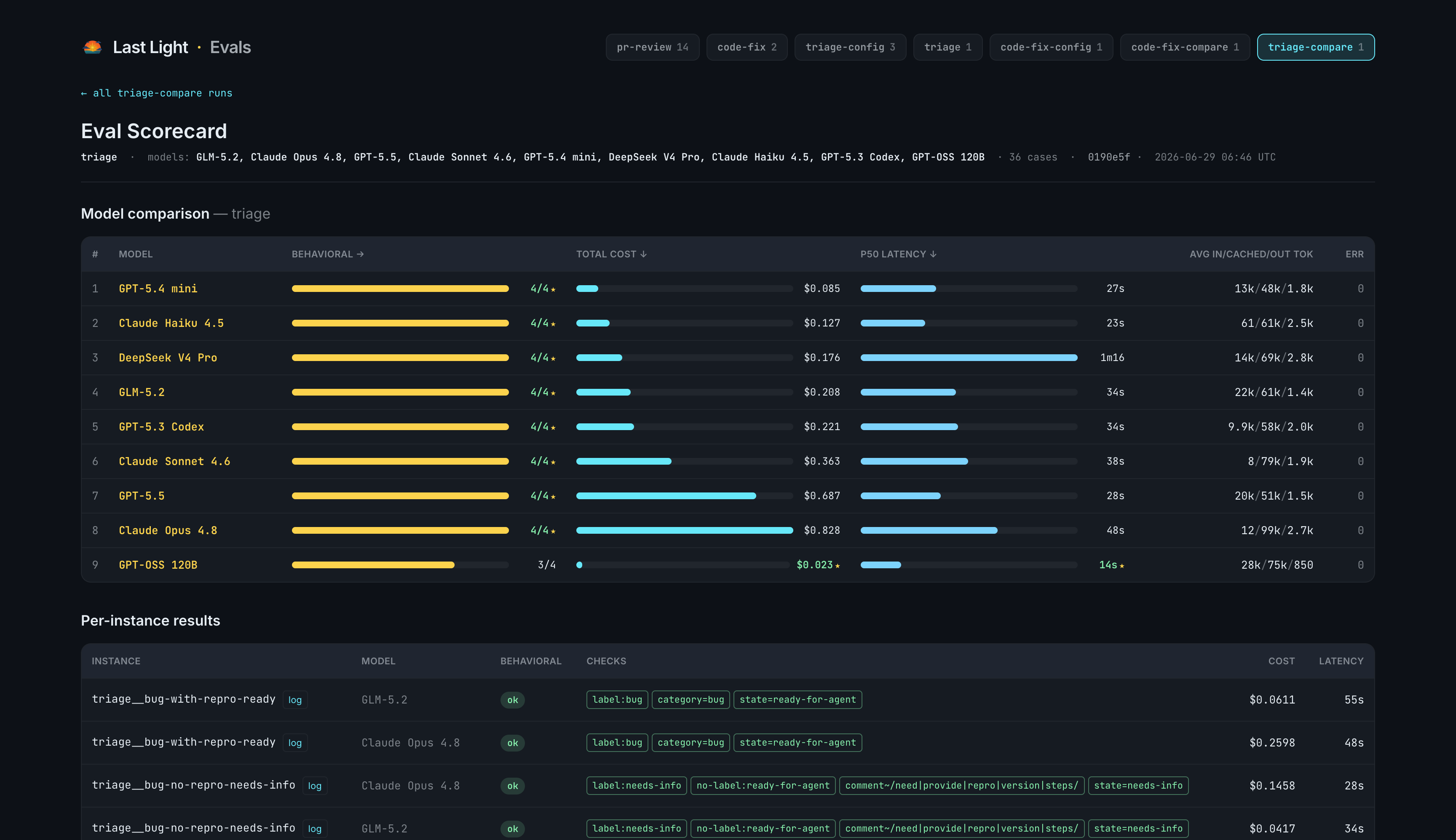Screen dimensions: 1456x840
Task: Open the Claude Haiku 4.5 model row
Action: coord(728,323)
